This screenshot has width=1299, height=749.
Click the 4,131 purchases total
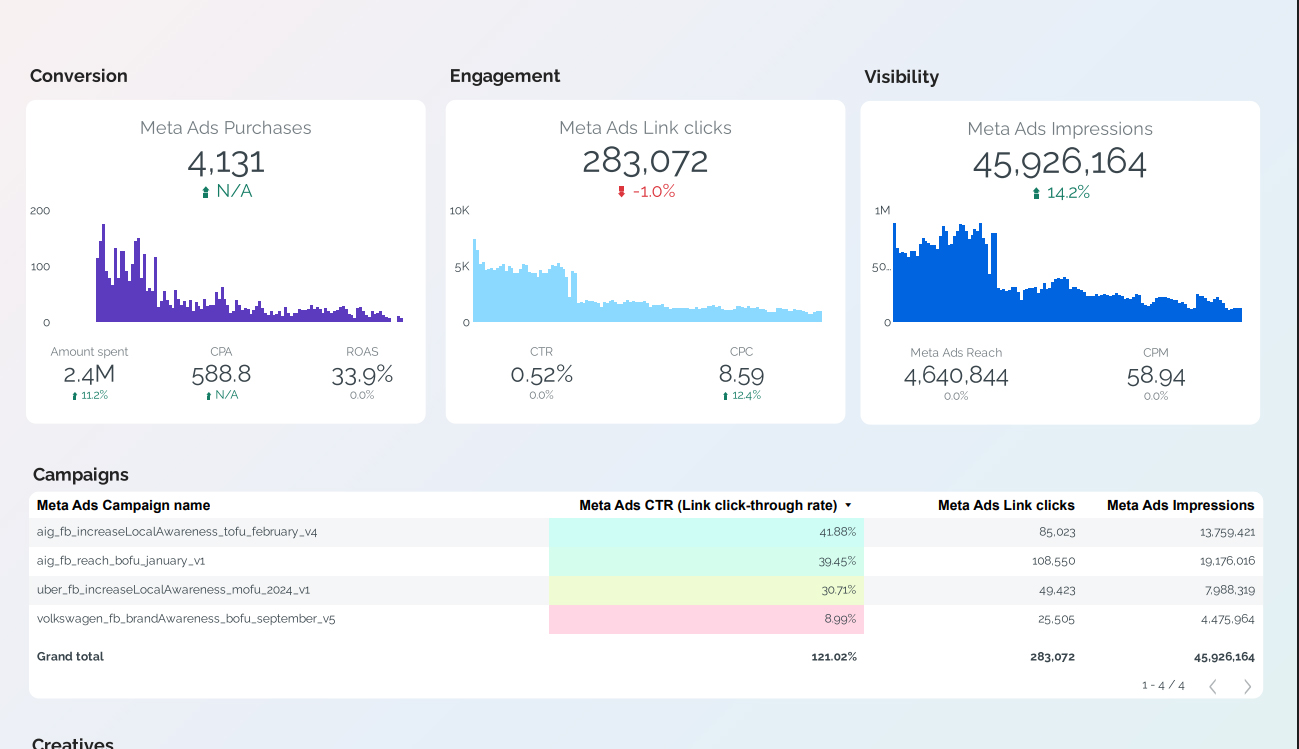coord(226,162)
